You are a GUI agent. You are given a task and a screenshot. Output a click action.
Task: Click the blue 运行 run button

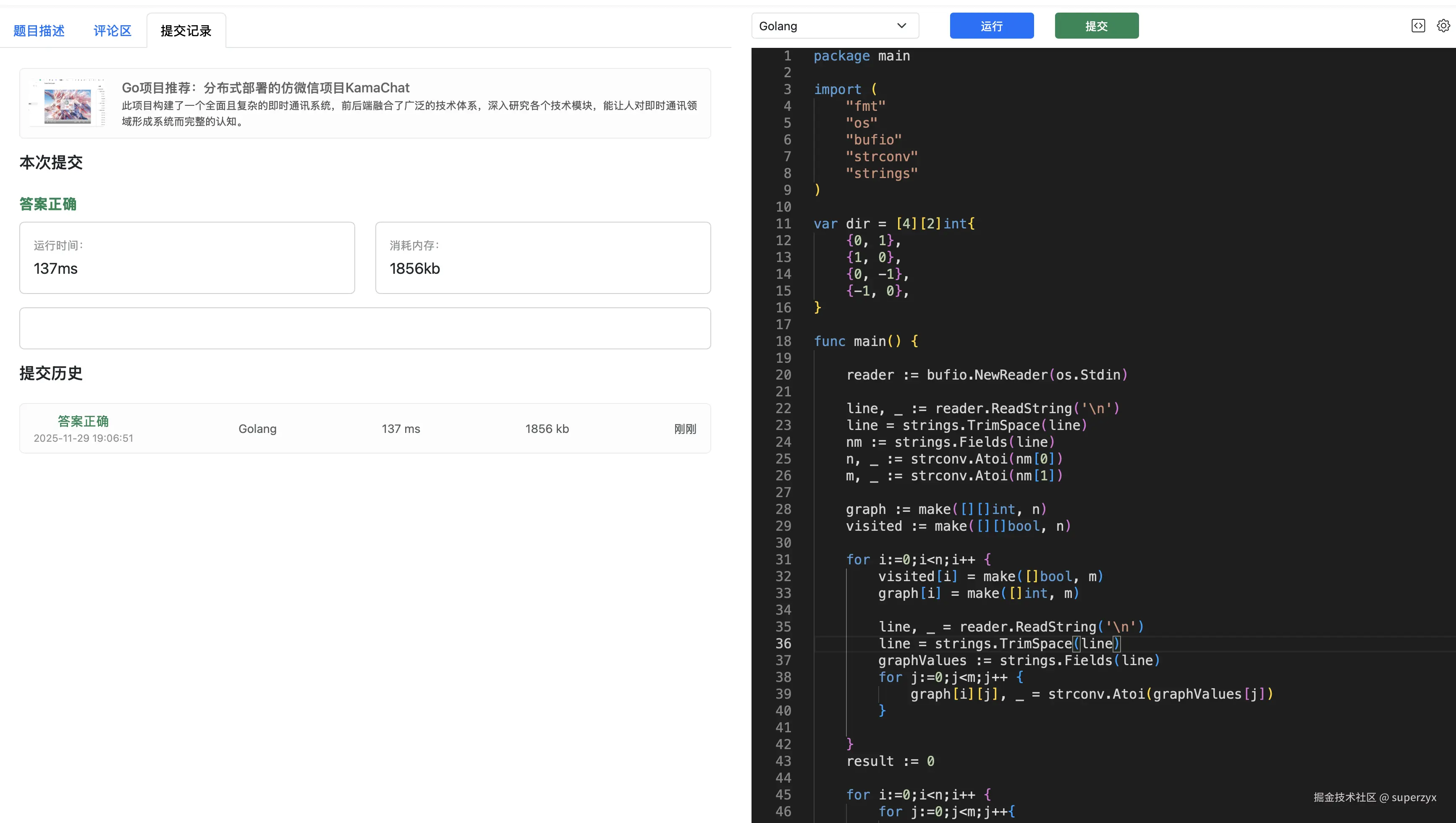(991, 26)
